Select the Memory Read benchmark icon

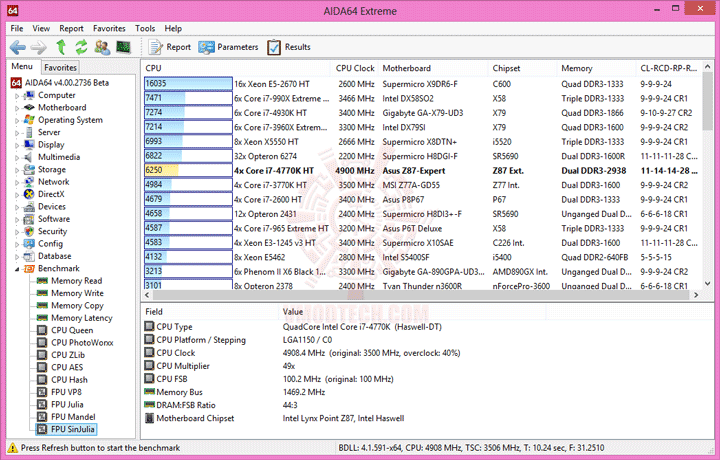coord(42,280)
